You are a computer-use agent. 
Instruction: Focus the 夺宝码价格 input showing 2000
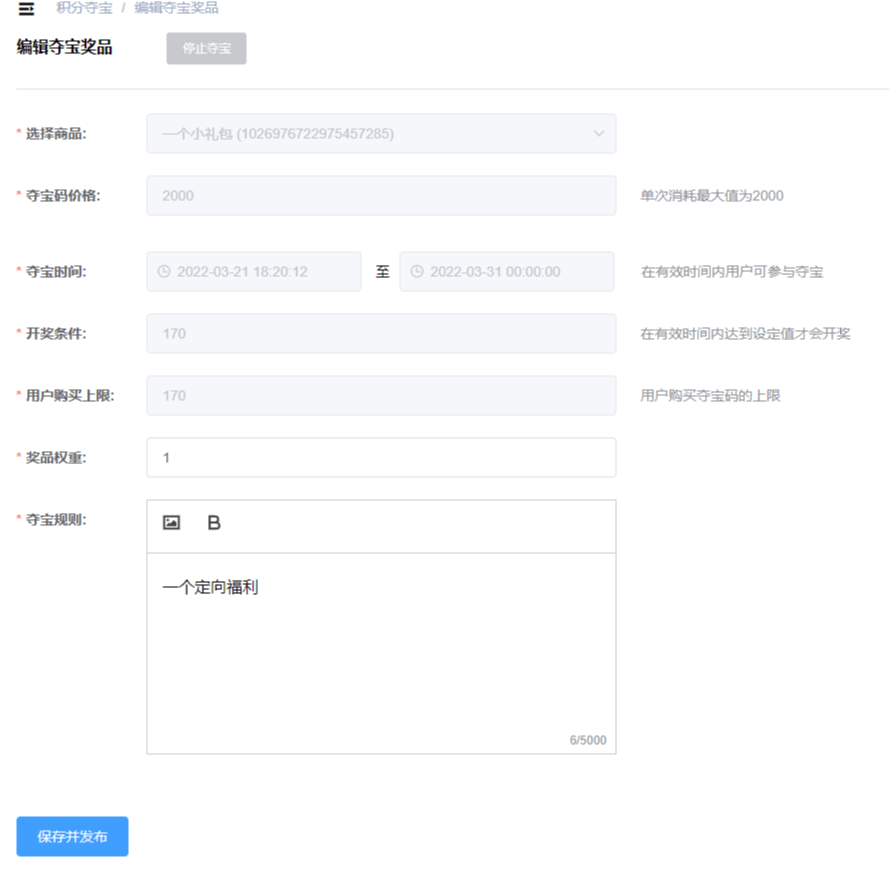tap(380, 196)
